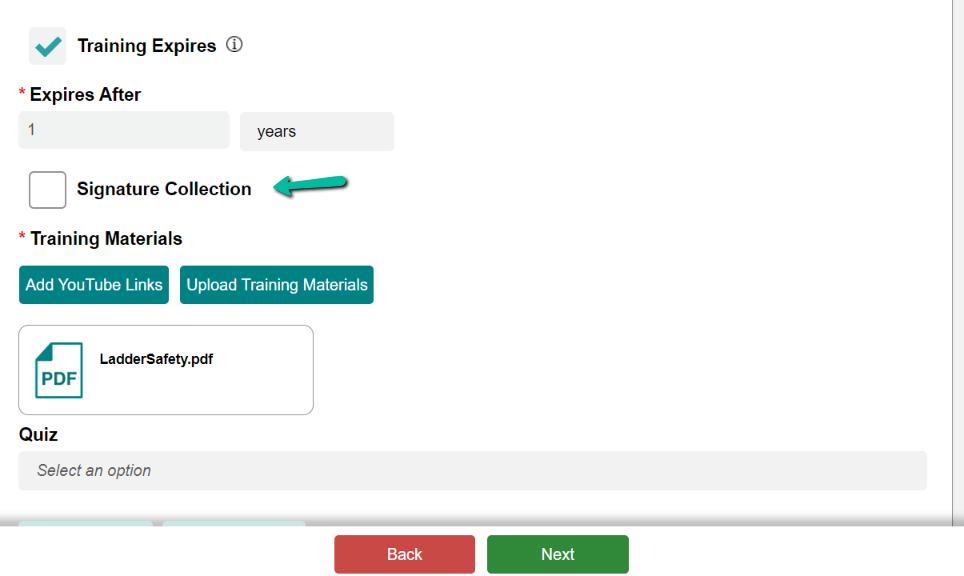964x576 pixels.
Task: Proceed with the green Next button
Action: point(558,554)
